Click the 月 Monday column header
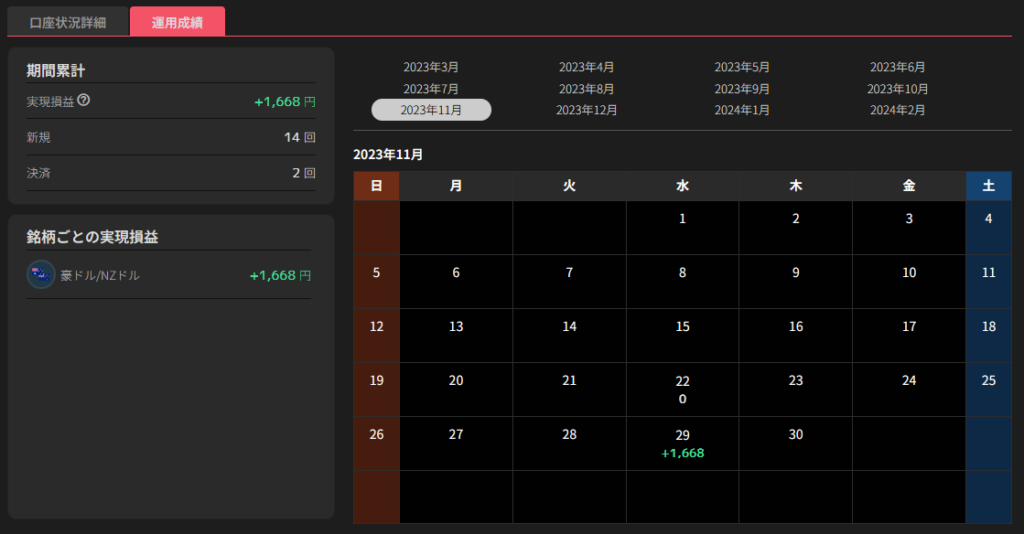Viewport: 1024px width, 534px height. point(456,186)
